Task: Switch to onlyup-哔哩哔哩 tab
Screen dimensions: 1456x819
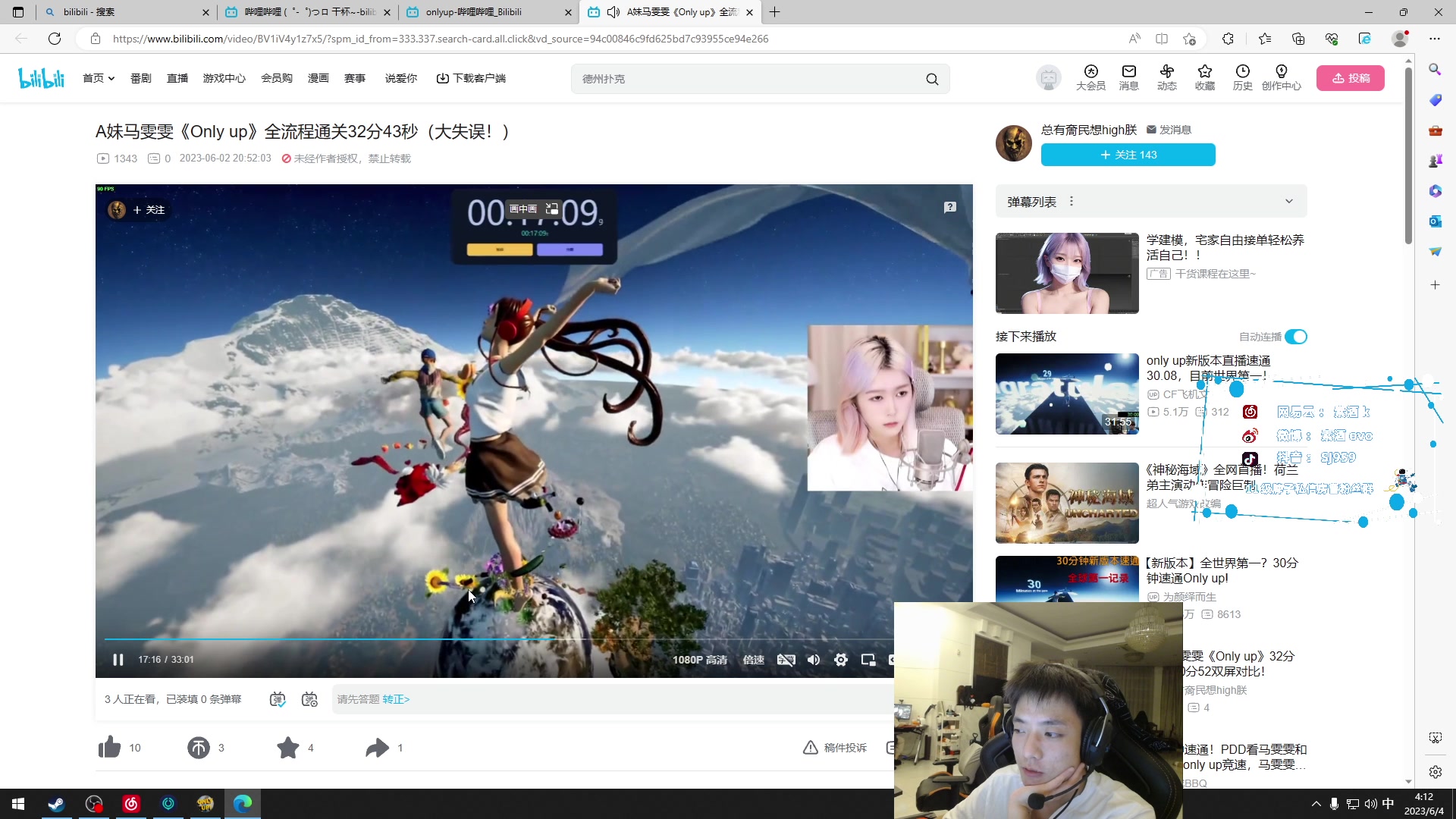Action: (x=489, y=12)
